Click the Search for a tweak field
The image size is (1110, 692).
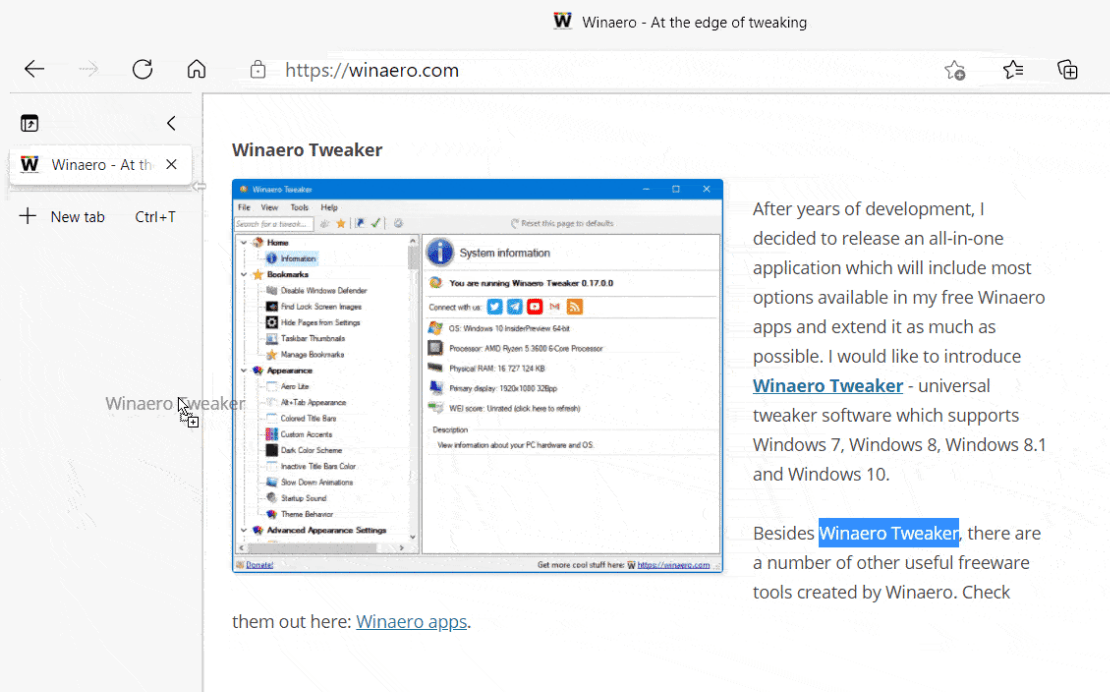(x=270, y=224)
